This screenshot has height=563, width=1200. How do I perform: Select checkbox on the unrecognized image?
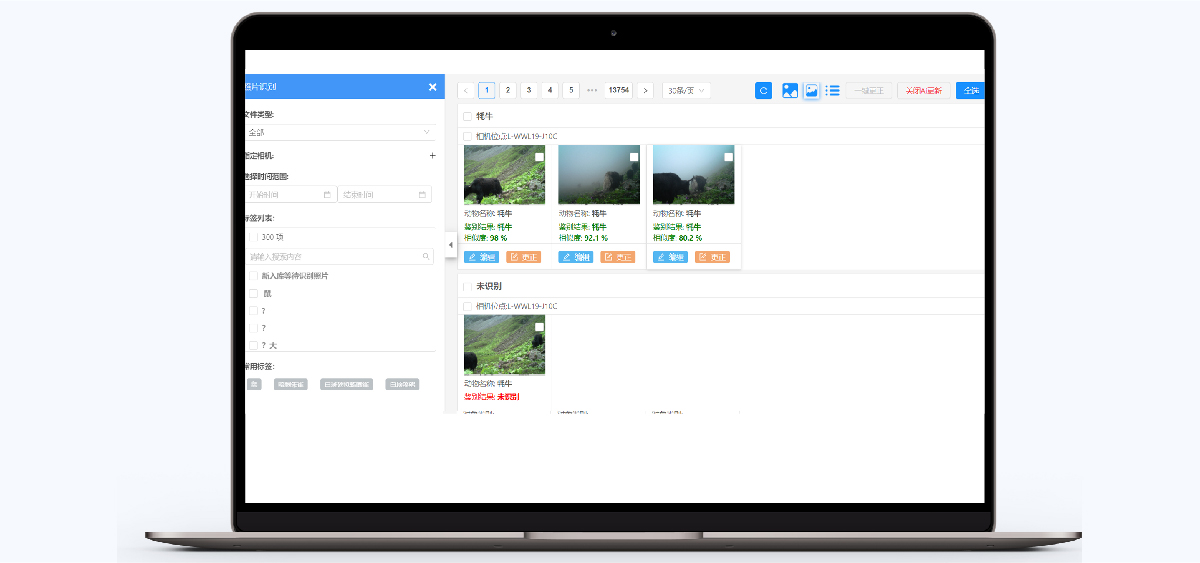pos(539,327)
